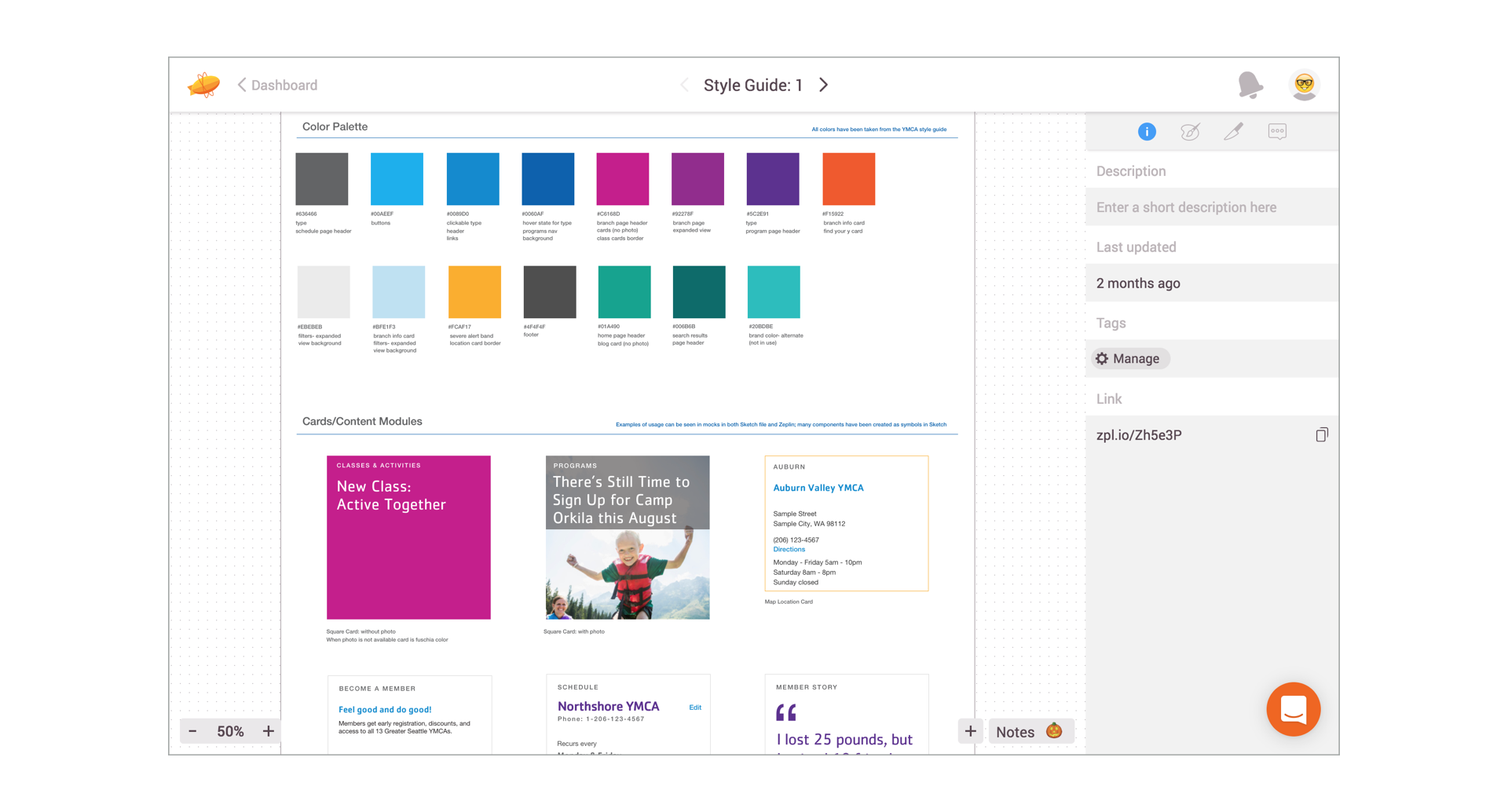Select the #BFE1F3 pale blue swatch

[398, 292]
